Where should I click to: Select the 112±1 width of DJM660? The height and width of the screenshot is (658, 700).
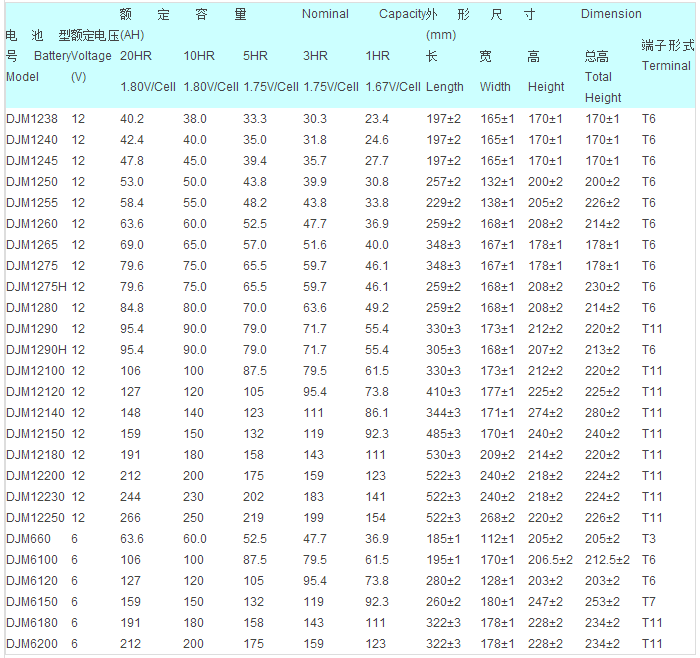[497, 538]
